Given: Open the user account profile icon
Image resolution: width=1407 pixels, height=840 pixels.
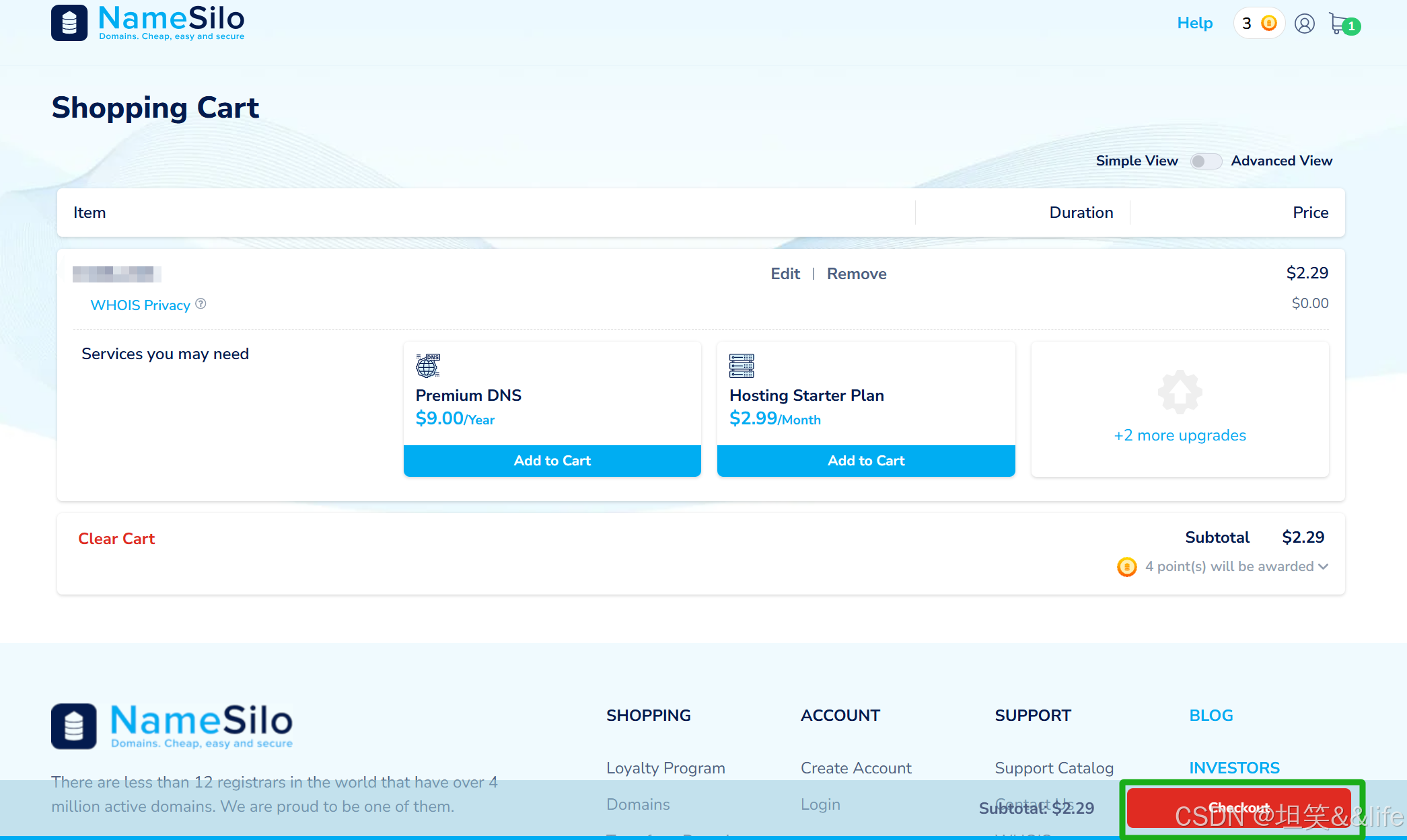Looking at the screenshot, I should click(x=1304, y=24).
